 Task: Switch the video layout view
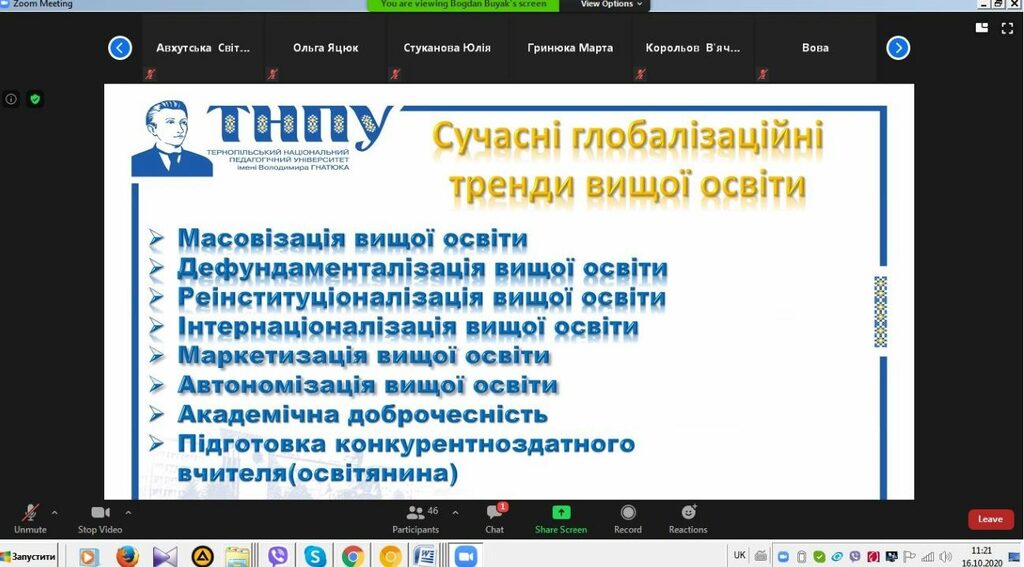[982, 28]
